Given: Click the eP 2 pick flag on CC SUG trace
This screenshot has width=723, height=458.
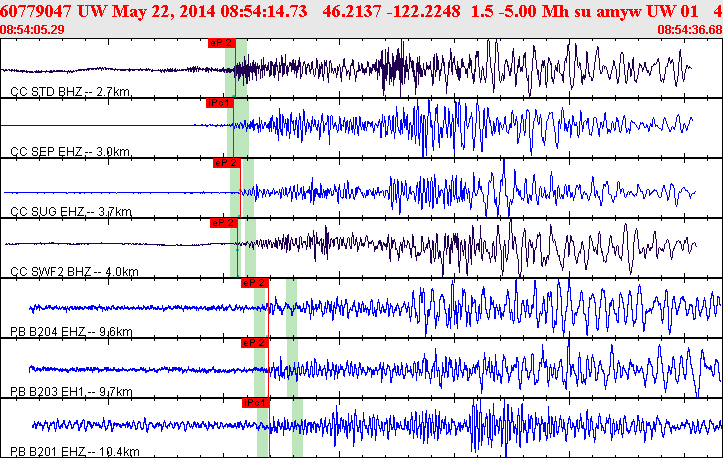Looking at the screenshot, I should point(226,163).
